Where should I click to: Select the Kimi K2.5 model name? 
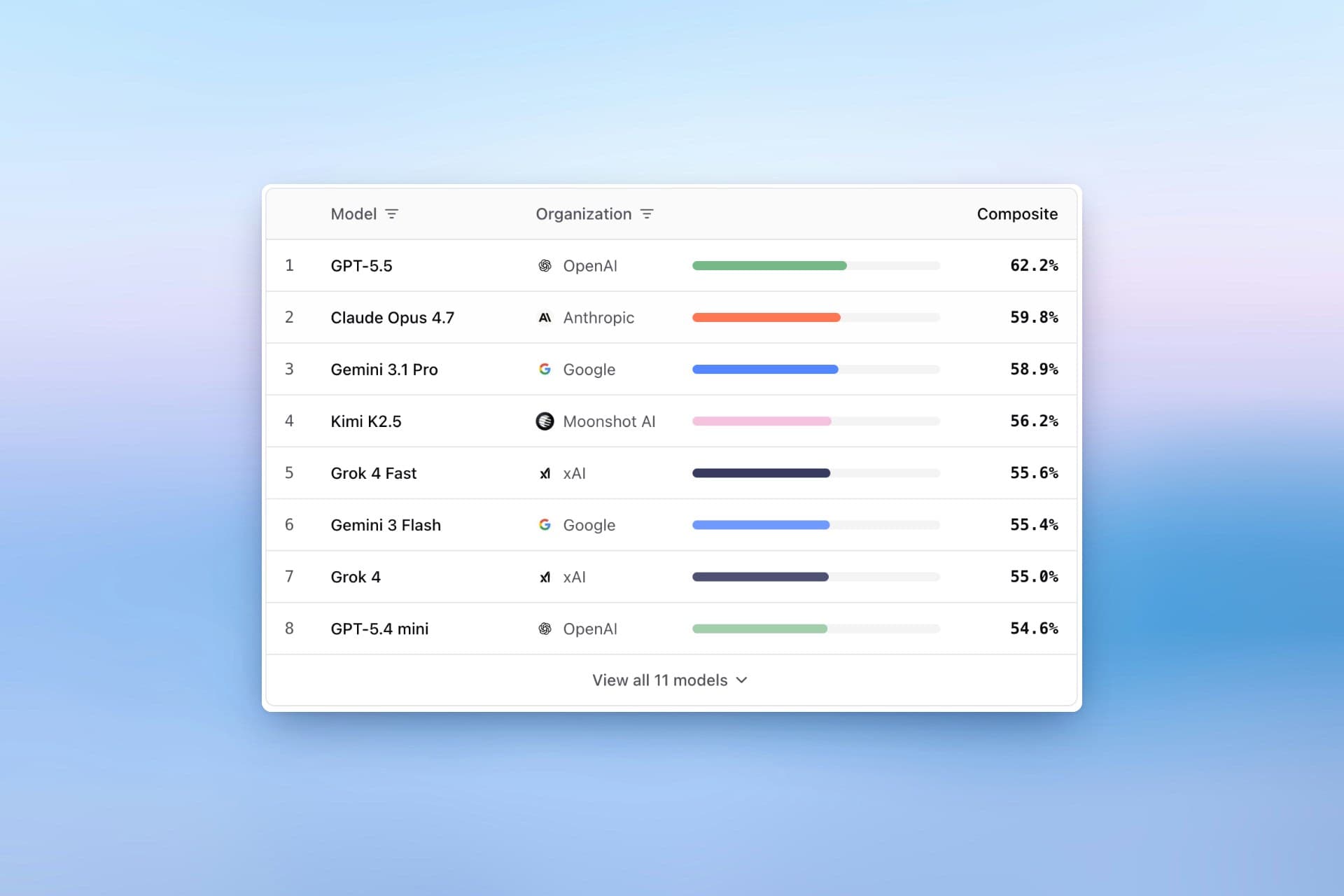(x=366, y=421)
